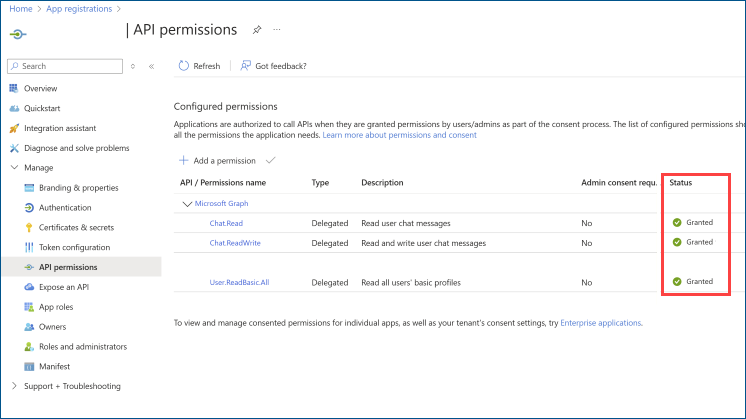Open Certificates & secrets

tap(77, 228)
